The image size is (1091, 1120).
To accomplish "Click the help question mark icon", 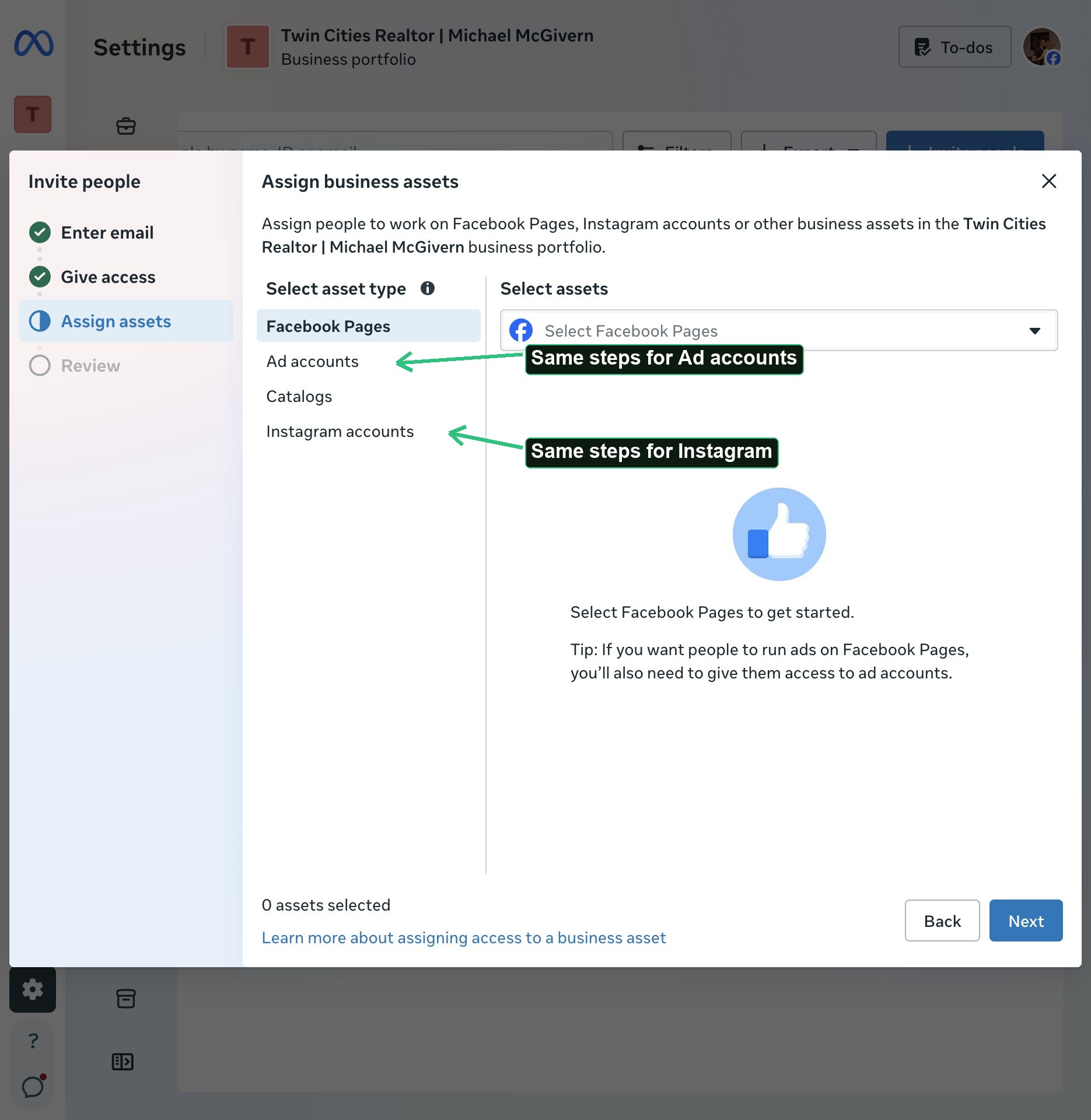I will (x=33, y=1040).
